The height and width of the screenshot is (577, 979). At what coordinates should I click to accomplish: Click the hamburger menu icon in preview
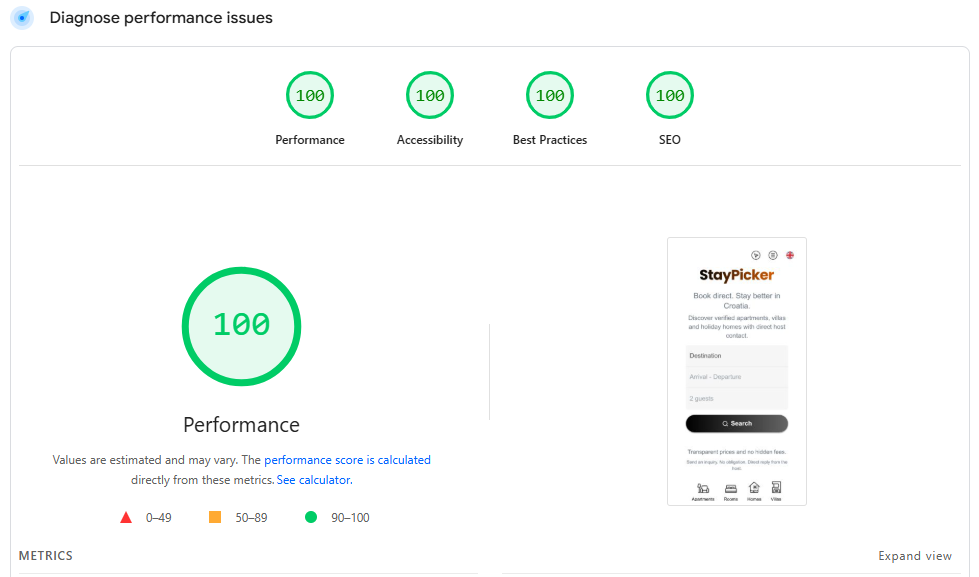click(773, 255)
